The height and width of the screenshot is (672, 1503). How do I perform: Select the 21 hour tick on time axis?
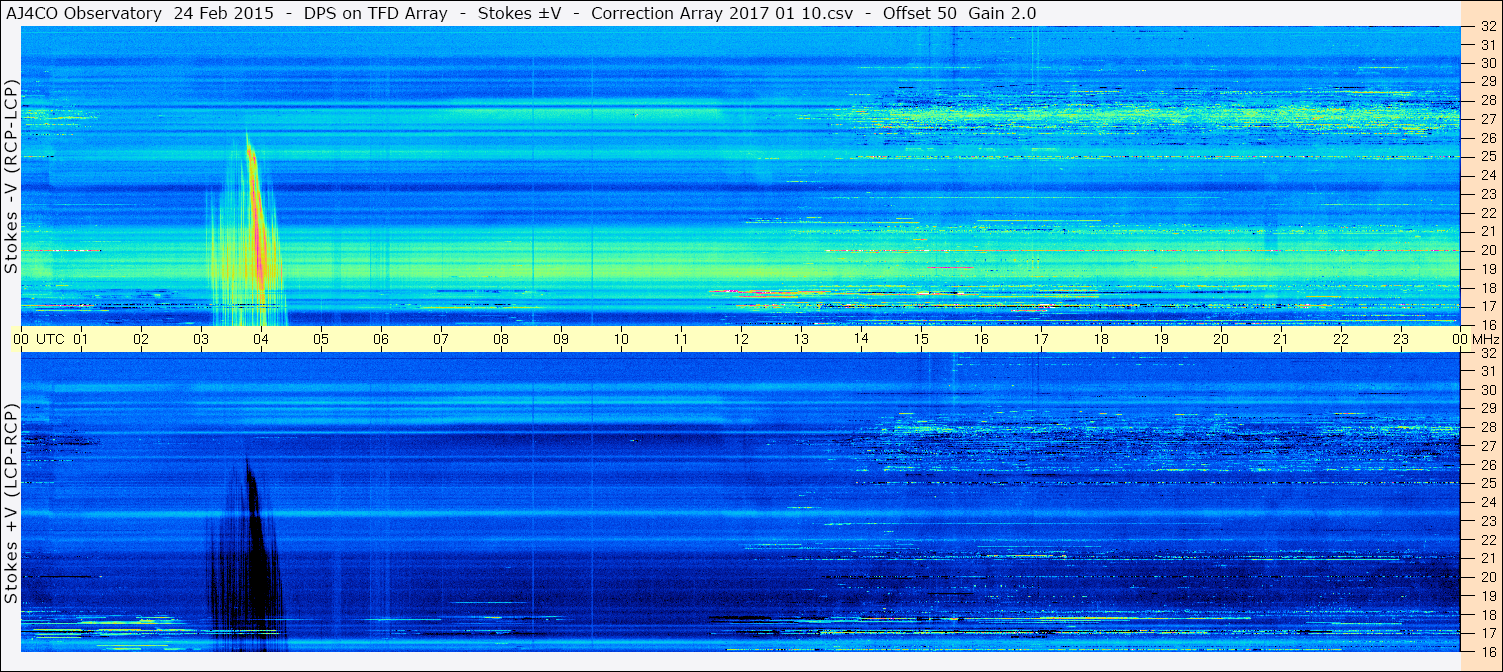[1281, 339]
